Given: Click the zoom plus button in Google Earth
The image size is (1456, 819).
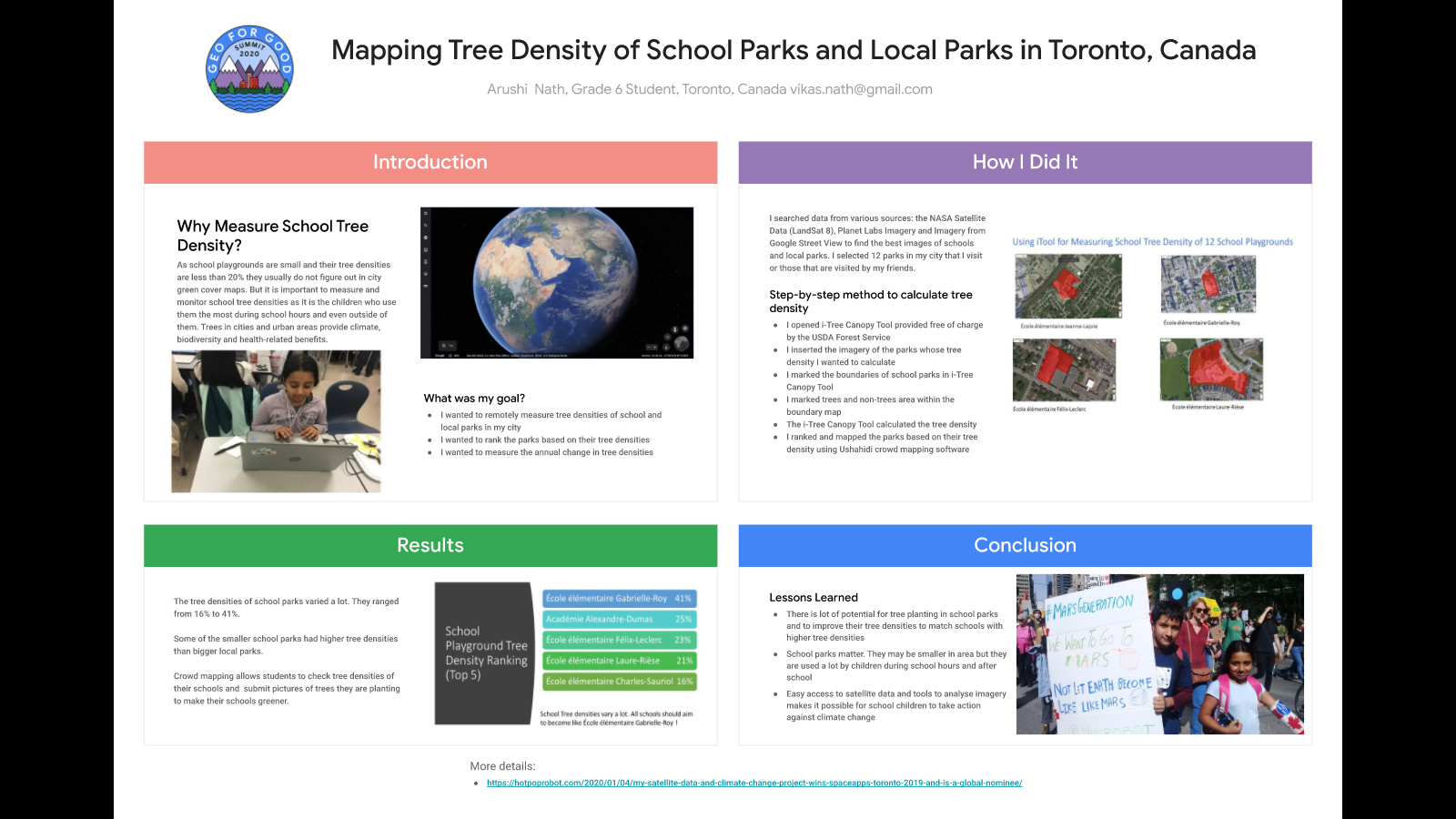Looking at the screenshot, I should (x=653, y=347).
